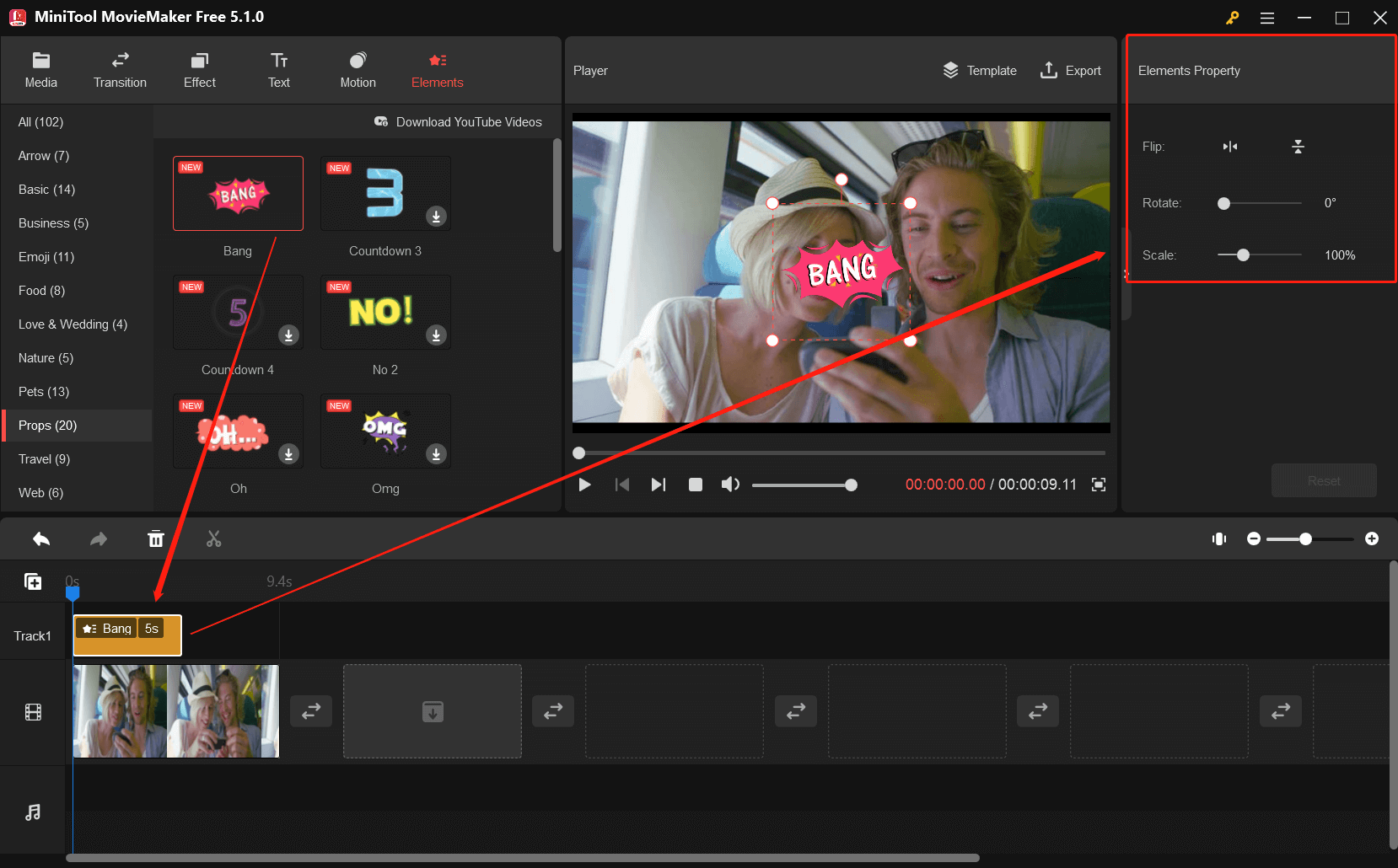
Task: Open the Effect tab
Action: coord(200,70)
